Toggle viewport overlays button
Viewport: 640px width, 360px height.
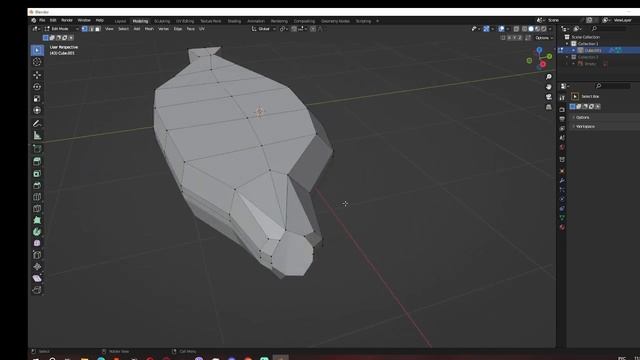(x=501, y=29)
